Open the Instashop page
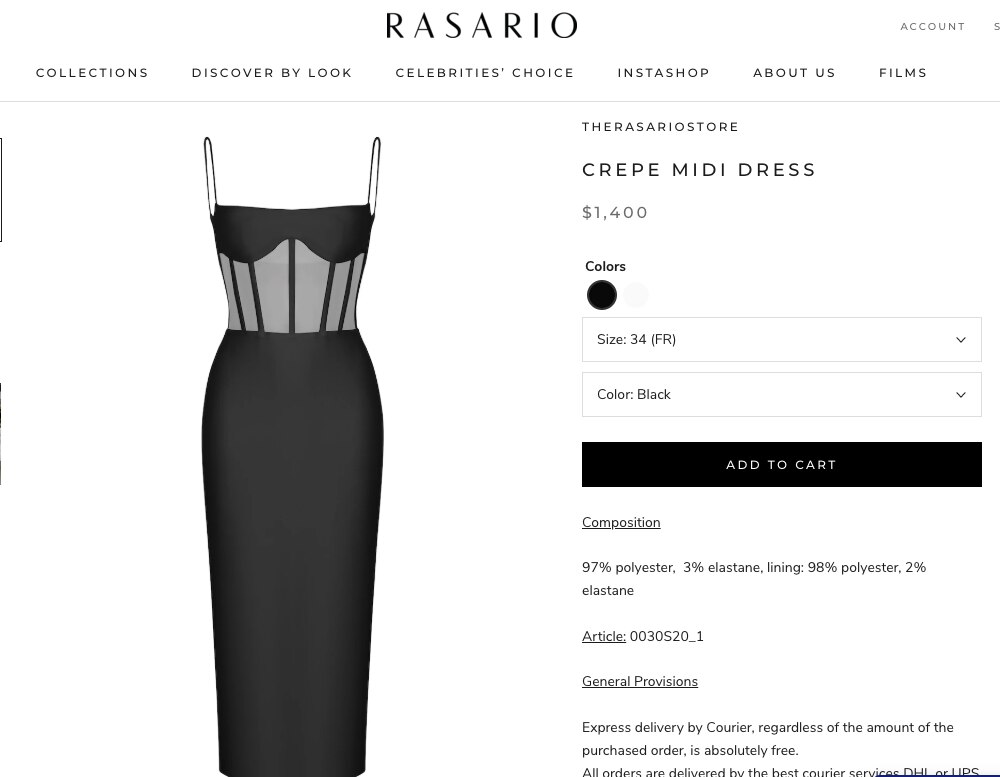Viewport: 1000px width, 777px height. tap(663, 73)
